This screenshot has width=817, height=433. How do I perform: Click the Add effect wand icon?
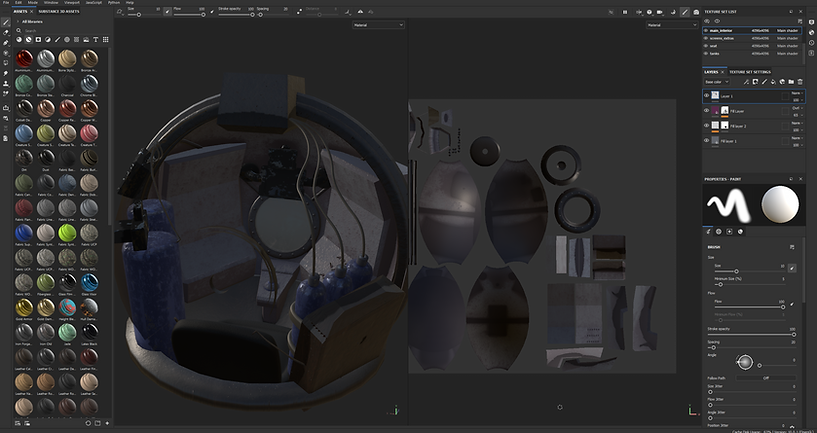[x=746, y=82]
